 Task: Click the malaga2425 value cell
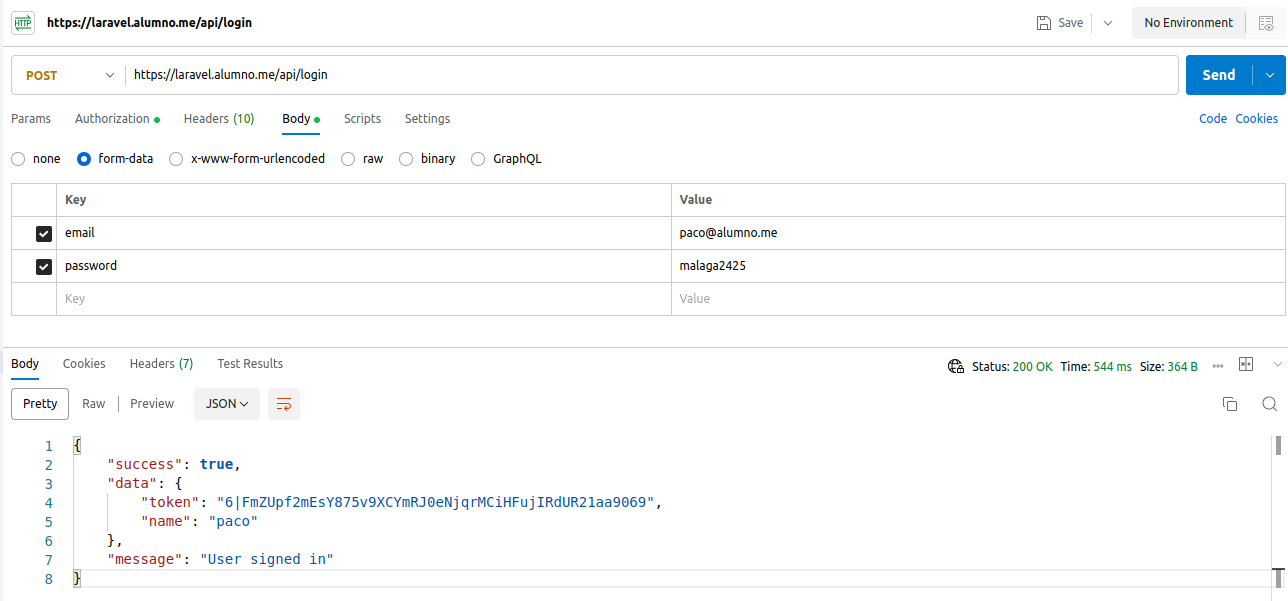click(978, 266)
